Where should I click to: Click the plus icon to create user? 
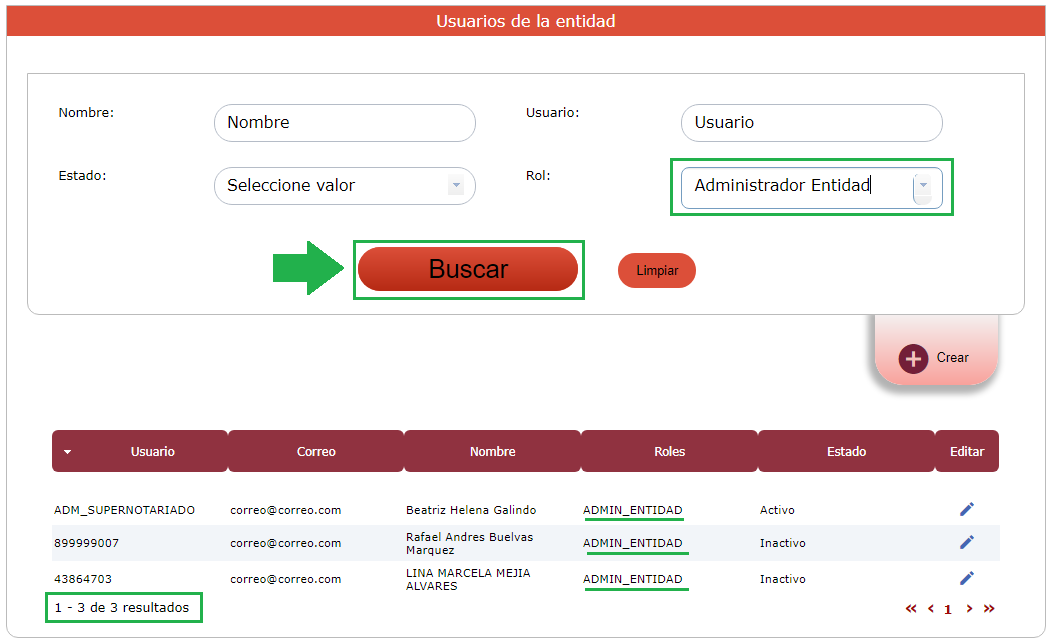[x=913, y=358]
